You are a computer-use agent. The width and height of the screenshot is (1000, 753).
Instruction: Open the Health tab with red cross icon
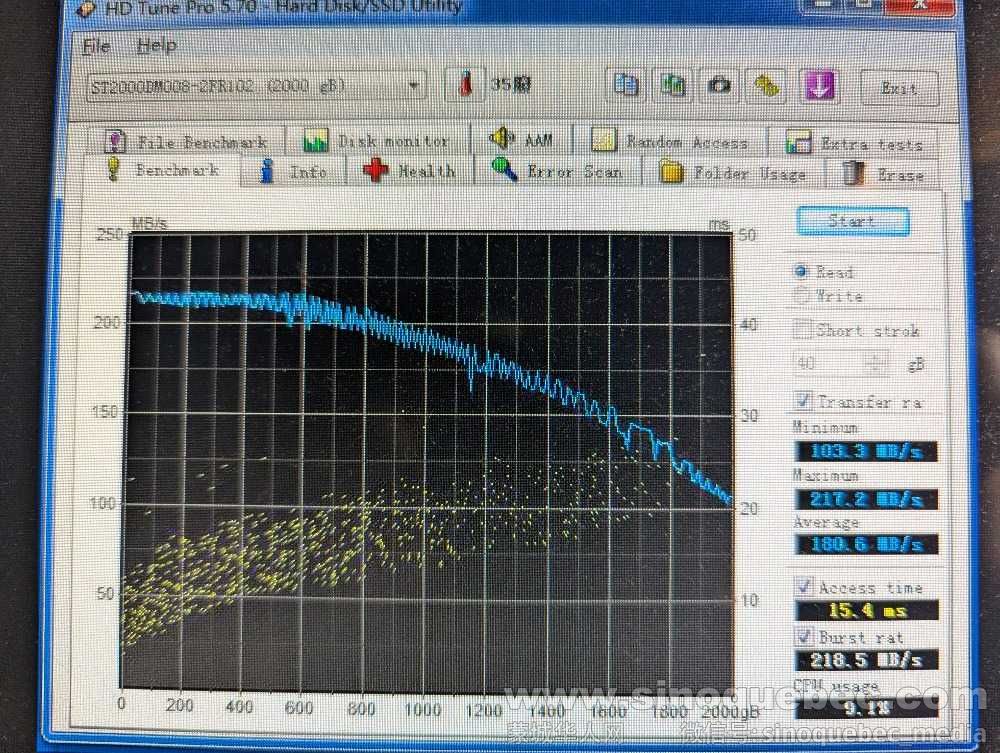pos(410,171)
